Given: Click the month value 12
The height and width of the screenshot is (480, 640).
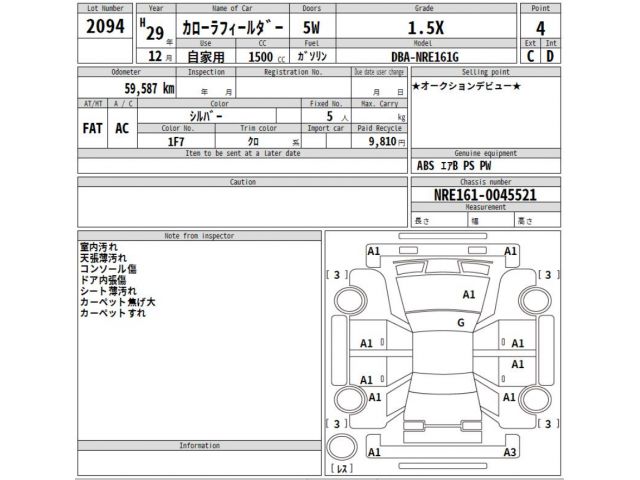Looking at the screenshot, I should tap(155, 56).
